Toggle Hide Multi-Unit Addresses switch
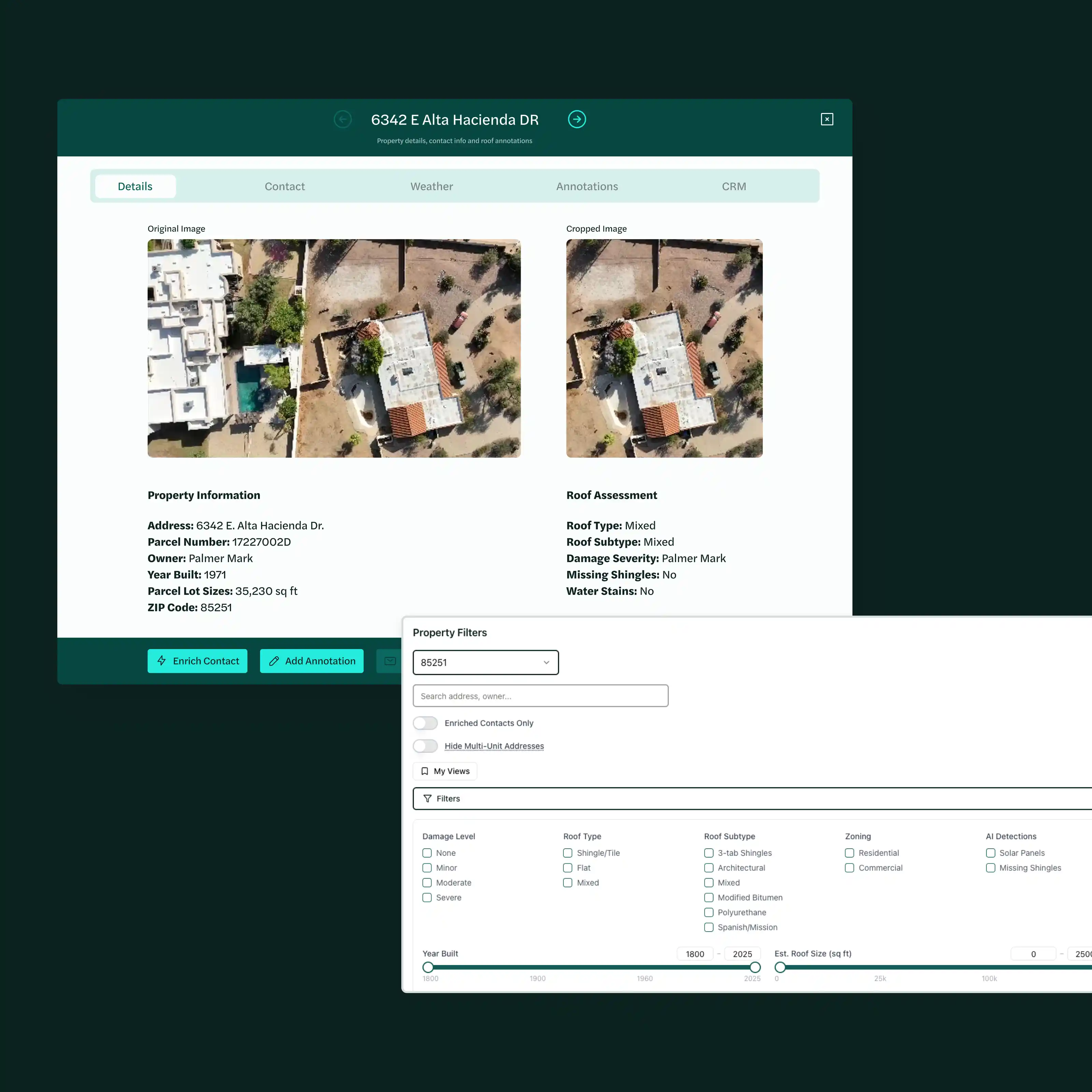Viewport: 1092px width, 1092px height. (x=425, y=746)
